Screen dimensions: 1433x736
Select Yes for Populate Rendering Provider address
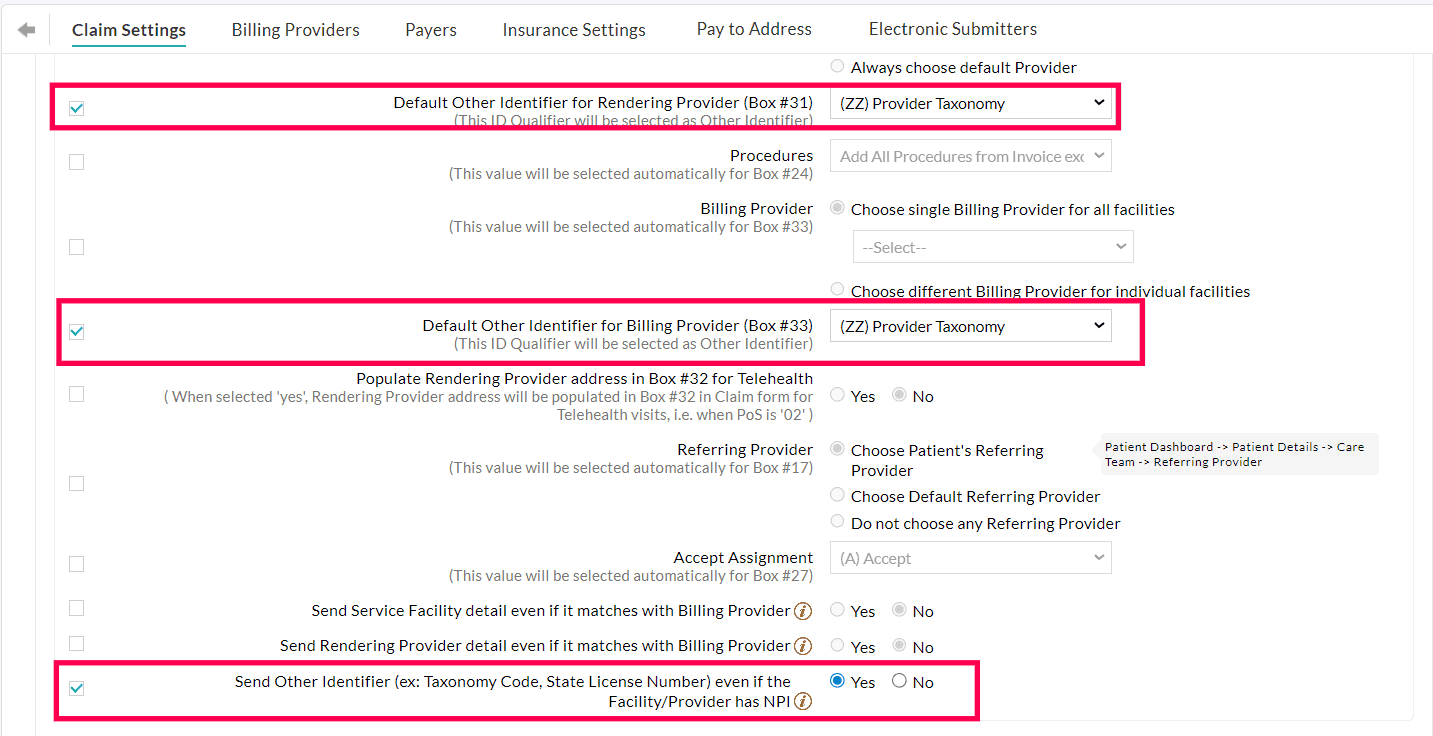click(x=836, y=394)
